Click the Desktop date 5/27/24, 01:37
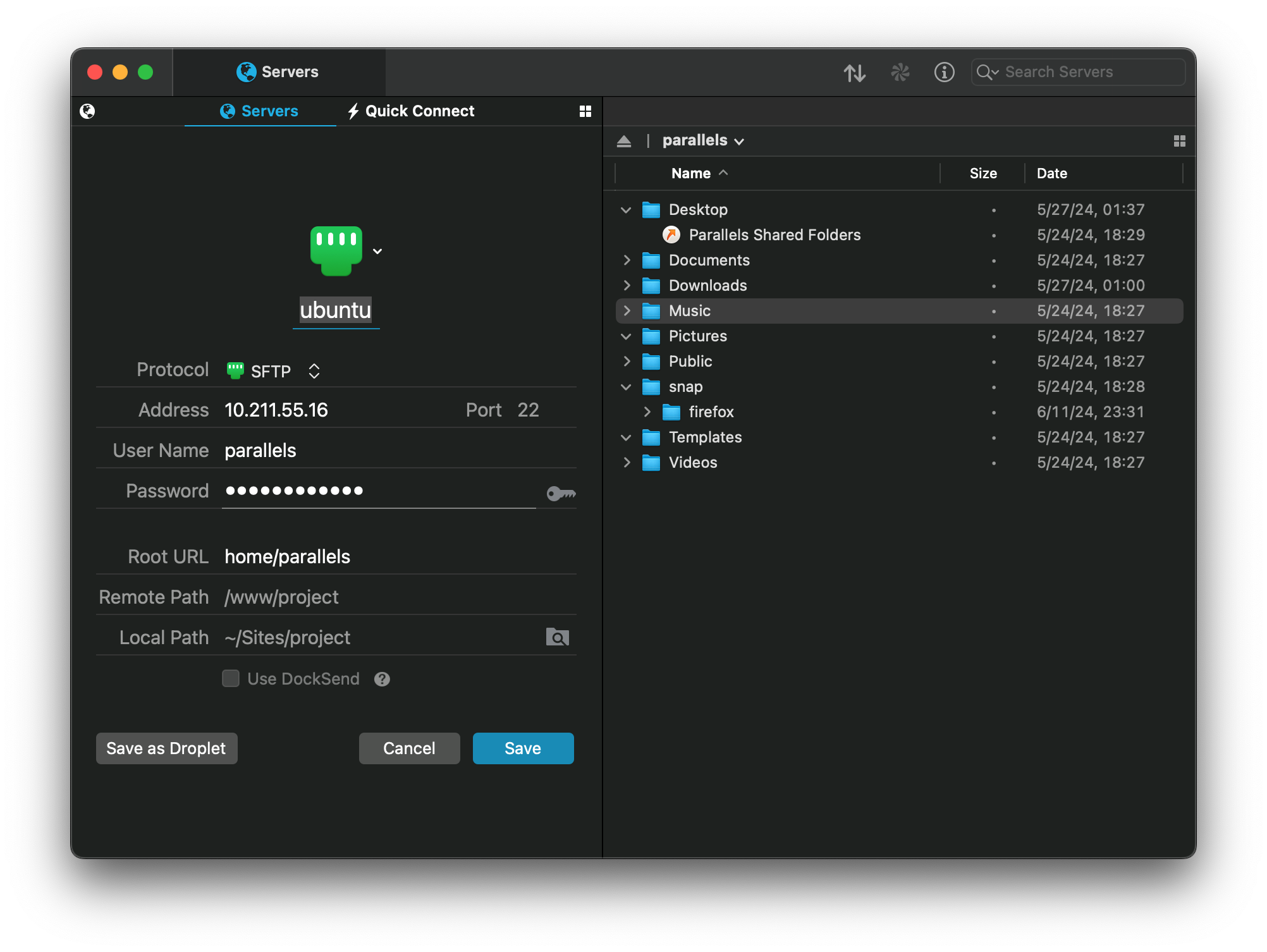 point(1091,210)
